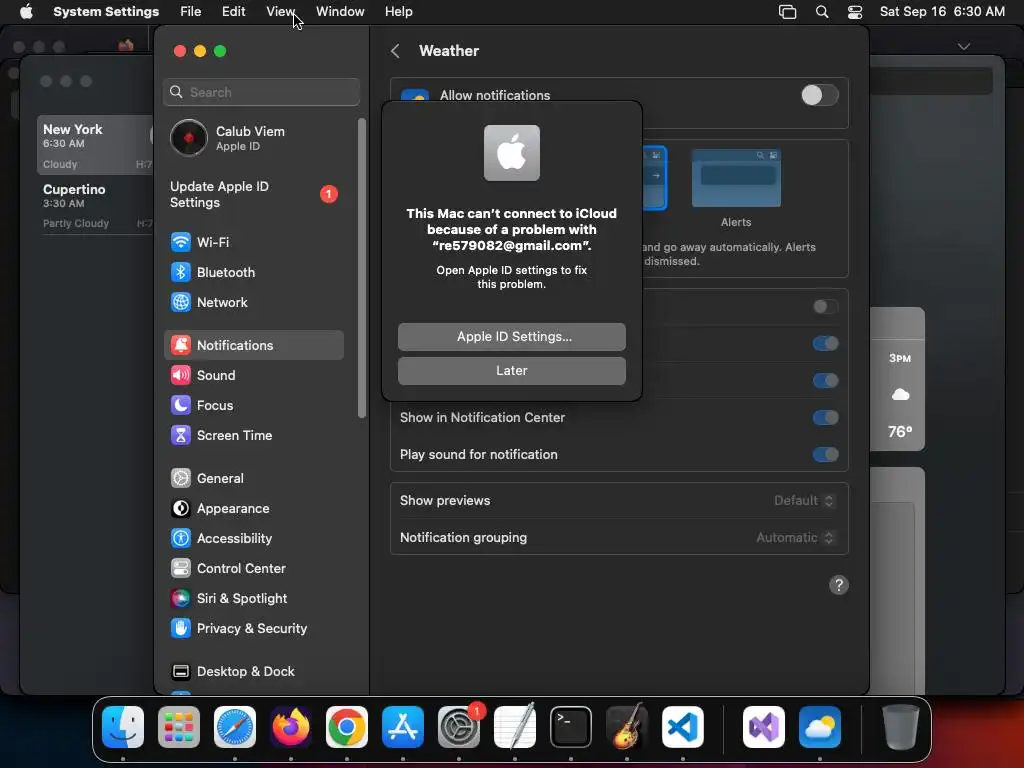Click Finder icon in the Dock
The width and height of the screenshot is (1024, 768).
point(123,727)
